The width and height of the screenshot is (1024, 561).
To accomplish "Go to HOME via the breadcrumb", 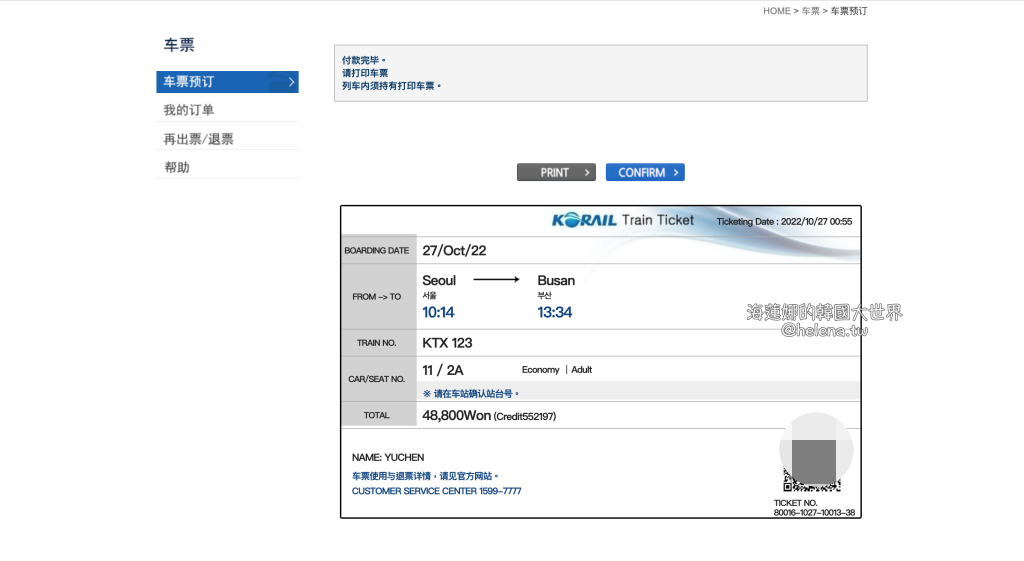I will (x=776, y=11).
